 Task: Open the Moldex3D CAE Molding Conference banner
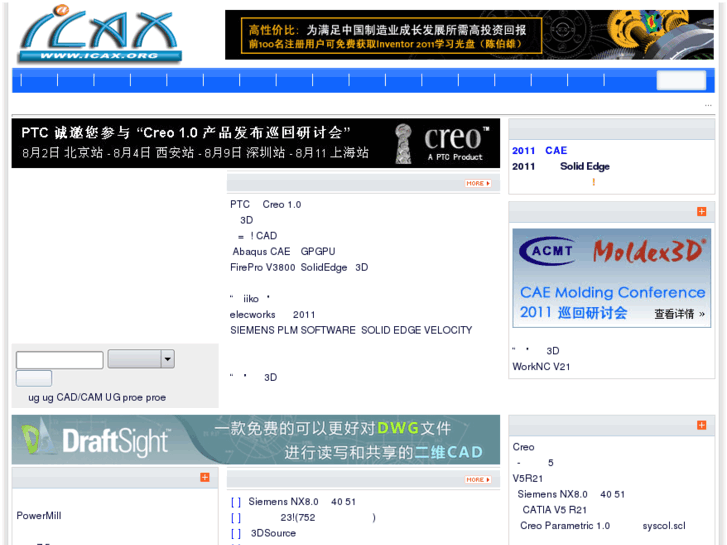[612, 278]
